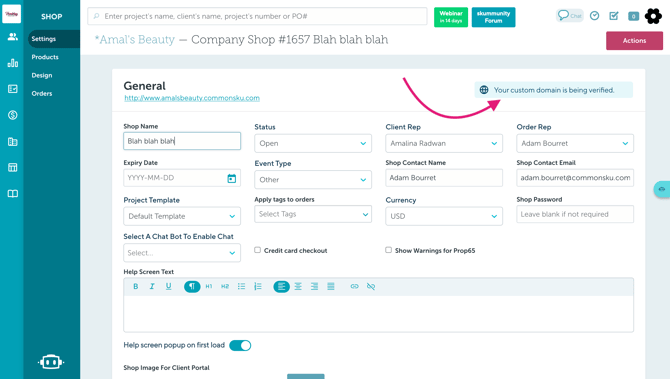The width and height of the screenshot is (670, 379).
Task: Align text right in editor
Action: (x=314, y=286)
